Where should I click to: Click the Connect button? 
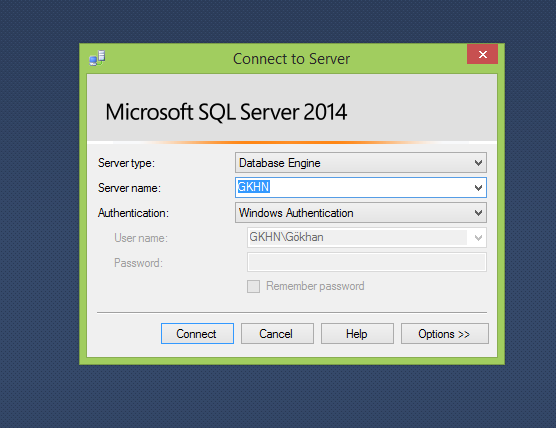point(197,333)
